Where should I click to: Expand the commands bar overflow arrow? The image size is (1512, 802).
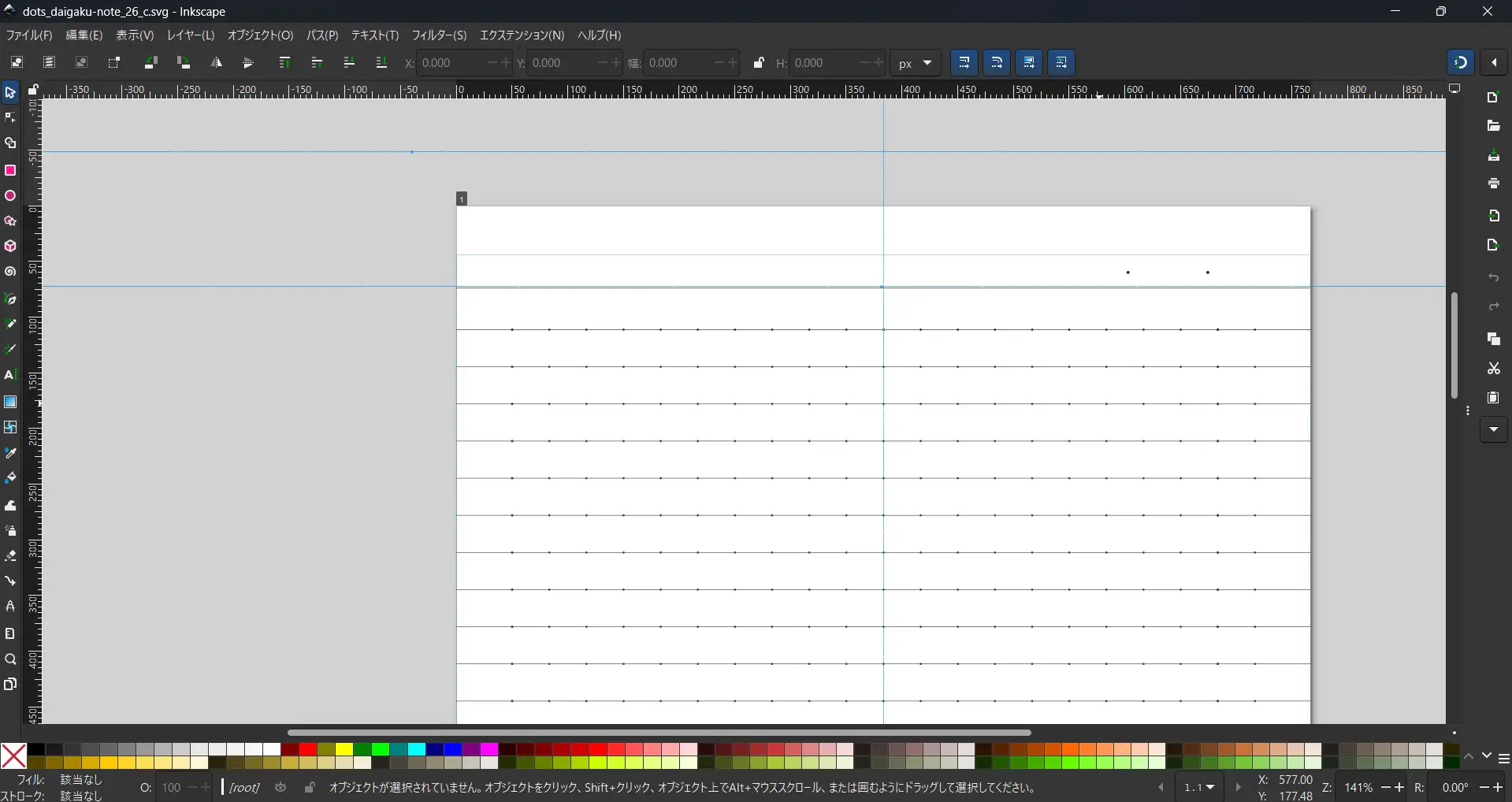coord(1493,430)
